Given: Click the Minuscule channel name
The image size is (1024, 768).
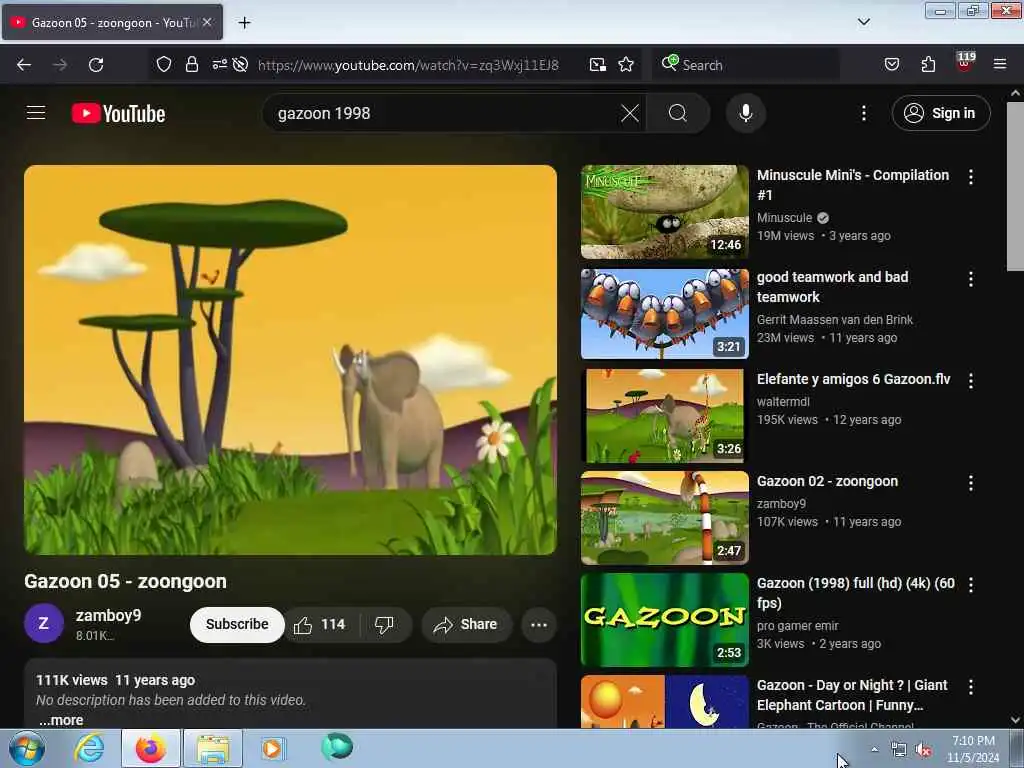Looking at the screenshot, I should pos(784,217).
